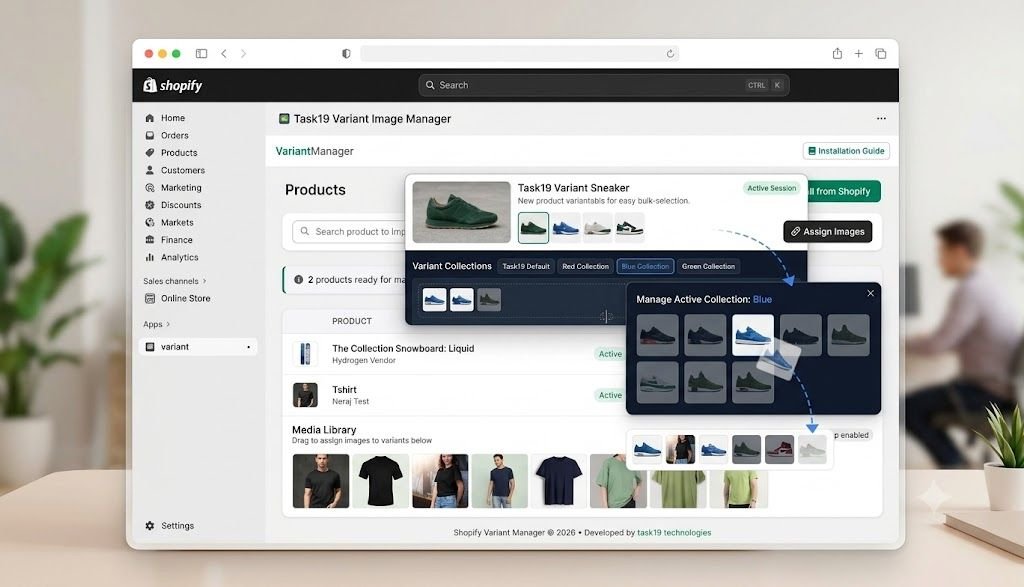Image resolution: width=1024 pixels, height=587 pixels.
Task: Click the VariantManager brand title
Action: 314,151
